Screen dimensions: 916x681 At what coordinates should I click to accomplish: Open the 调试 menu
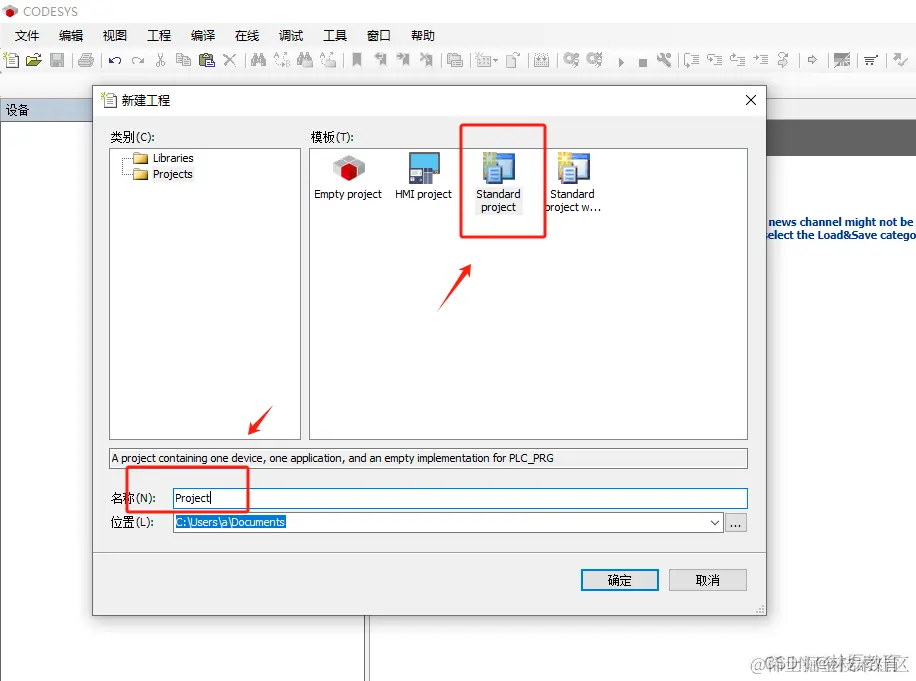[291, 36]
